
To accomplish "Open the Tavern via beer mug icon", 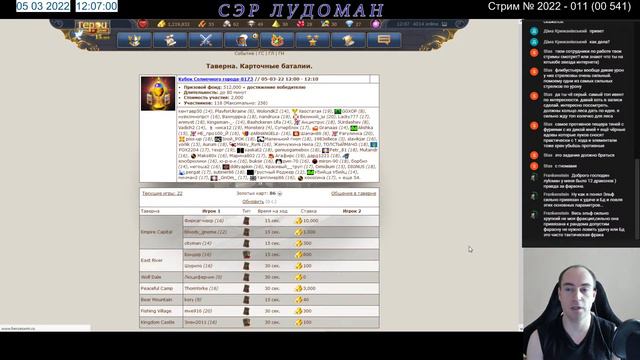I will [242, 40].
